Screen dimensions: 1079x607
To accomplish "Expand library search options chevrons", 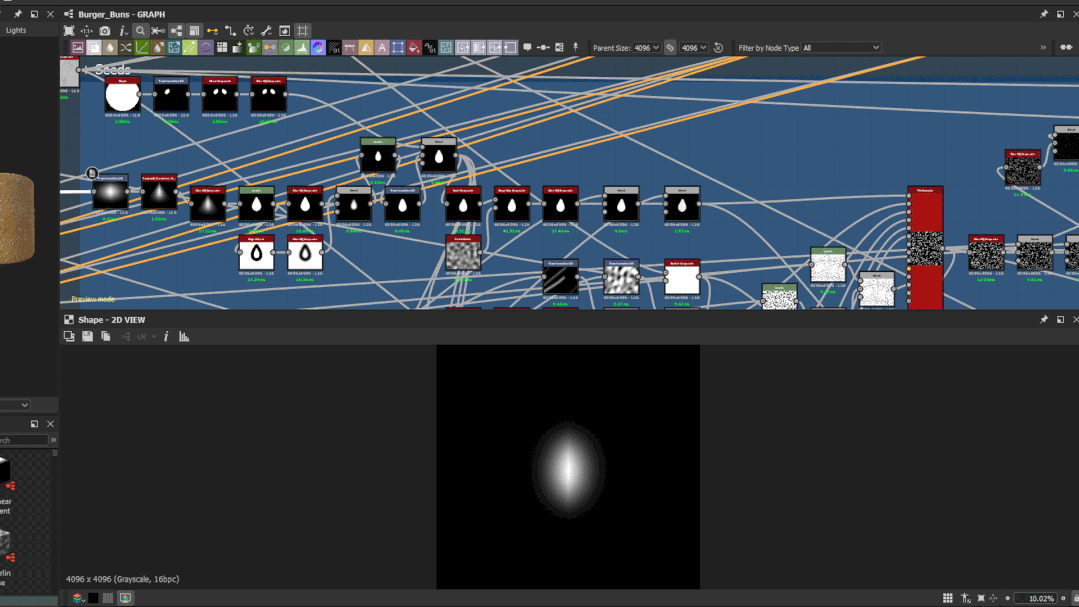I will click(x=53, y=440).
